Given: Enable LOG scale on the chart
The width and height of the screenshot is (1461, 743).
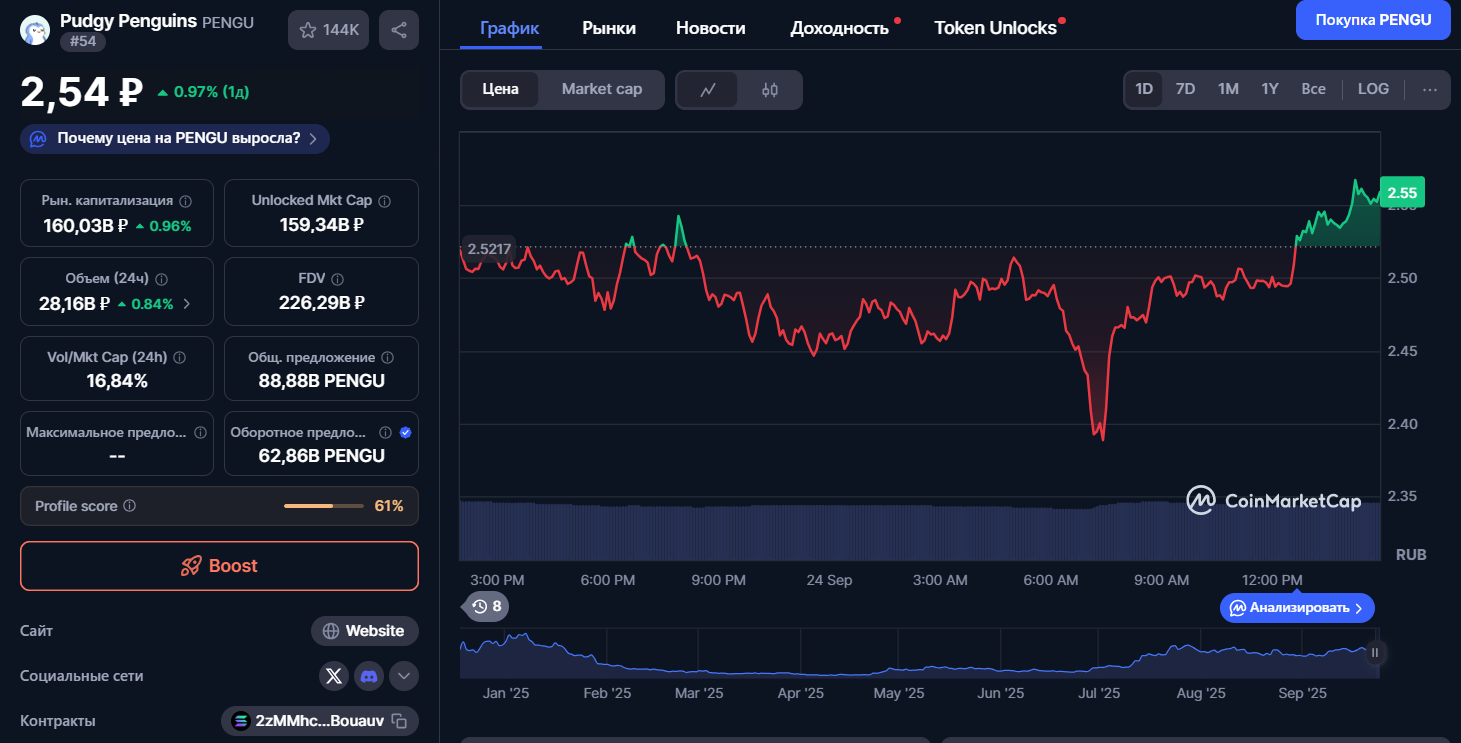Looking at the screenshot, I should (x=1372, y=89).
